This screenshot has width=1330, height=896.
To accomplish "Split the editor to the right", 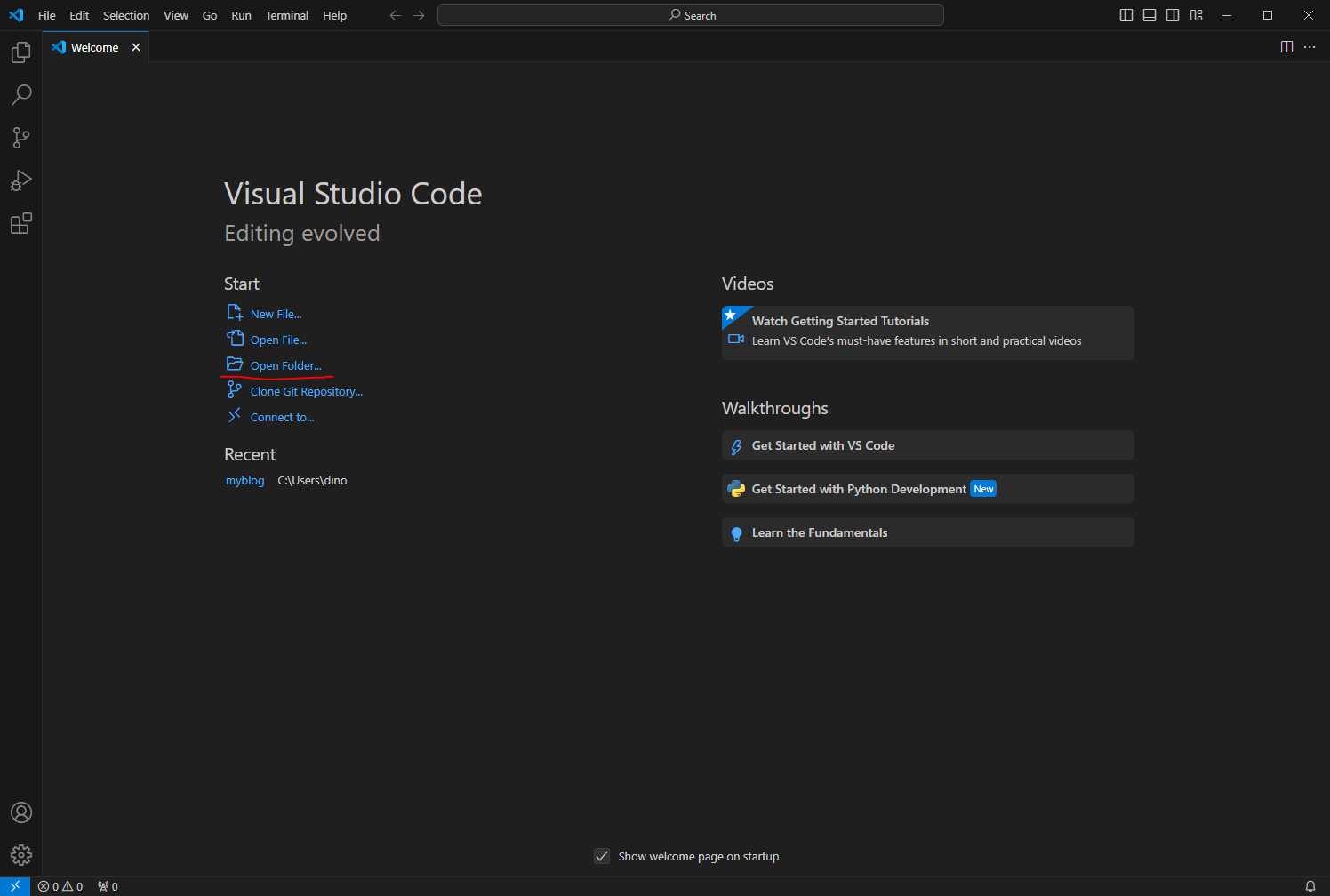I will point(1286,47).
